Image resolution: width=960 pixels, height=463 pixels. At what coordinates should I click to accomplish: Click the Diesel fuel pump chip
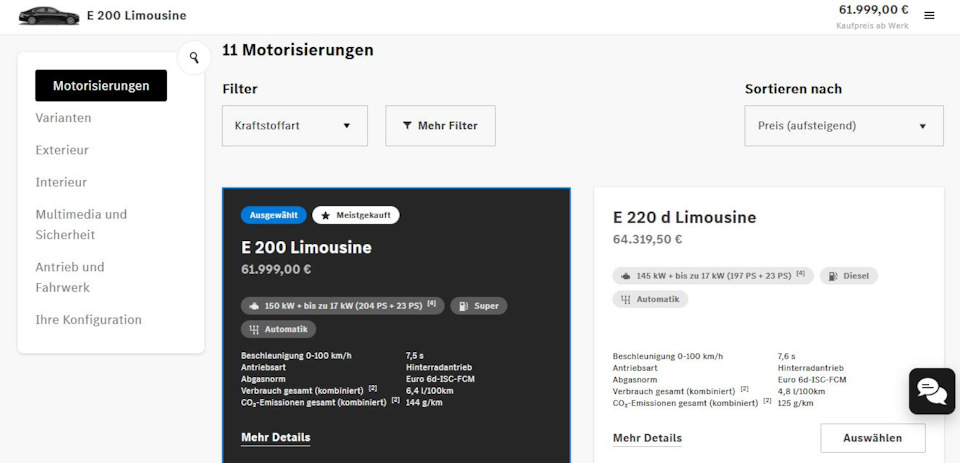click(849, 276)
